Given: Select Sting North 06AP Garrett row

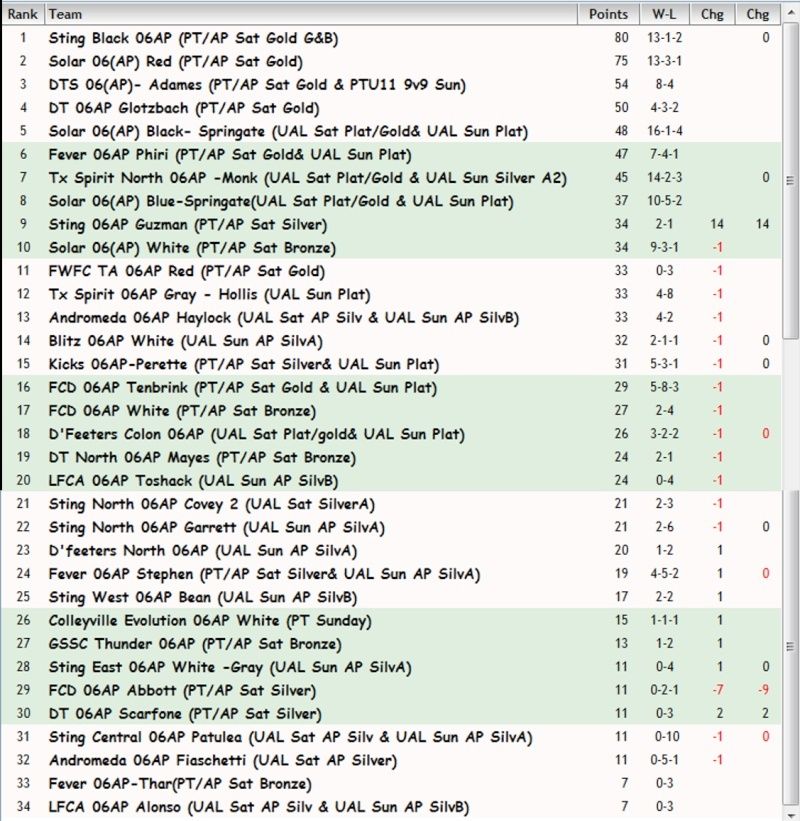Looking at the screenshot, I should (x=392, y=527).
